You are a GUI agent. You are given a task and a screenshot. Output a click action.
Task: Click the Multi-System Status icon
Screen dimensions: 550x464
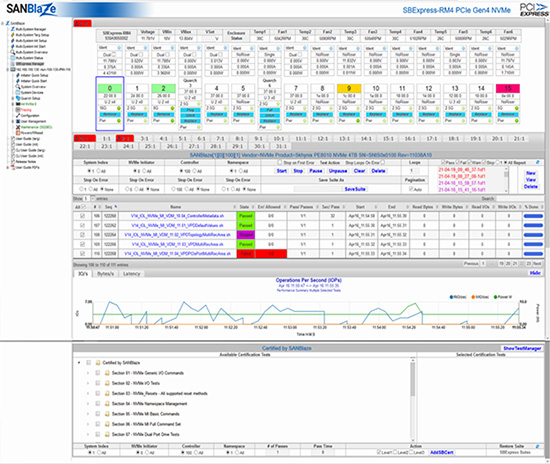click(13, 58)
